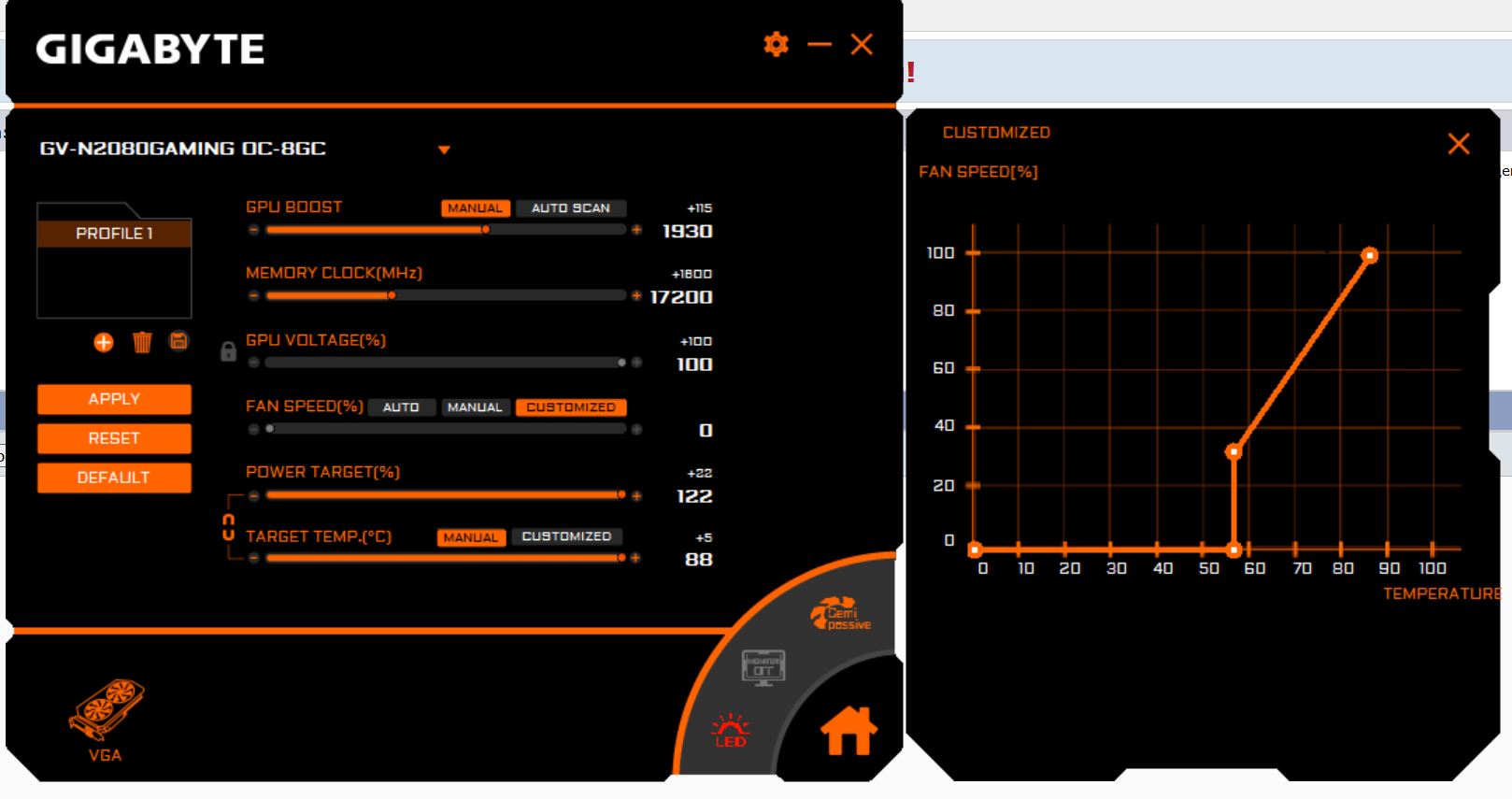
Task: Increase Memory Clock with plus icon
Action: coord(636,295)
